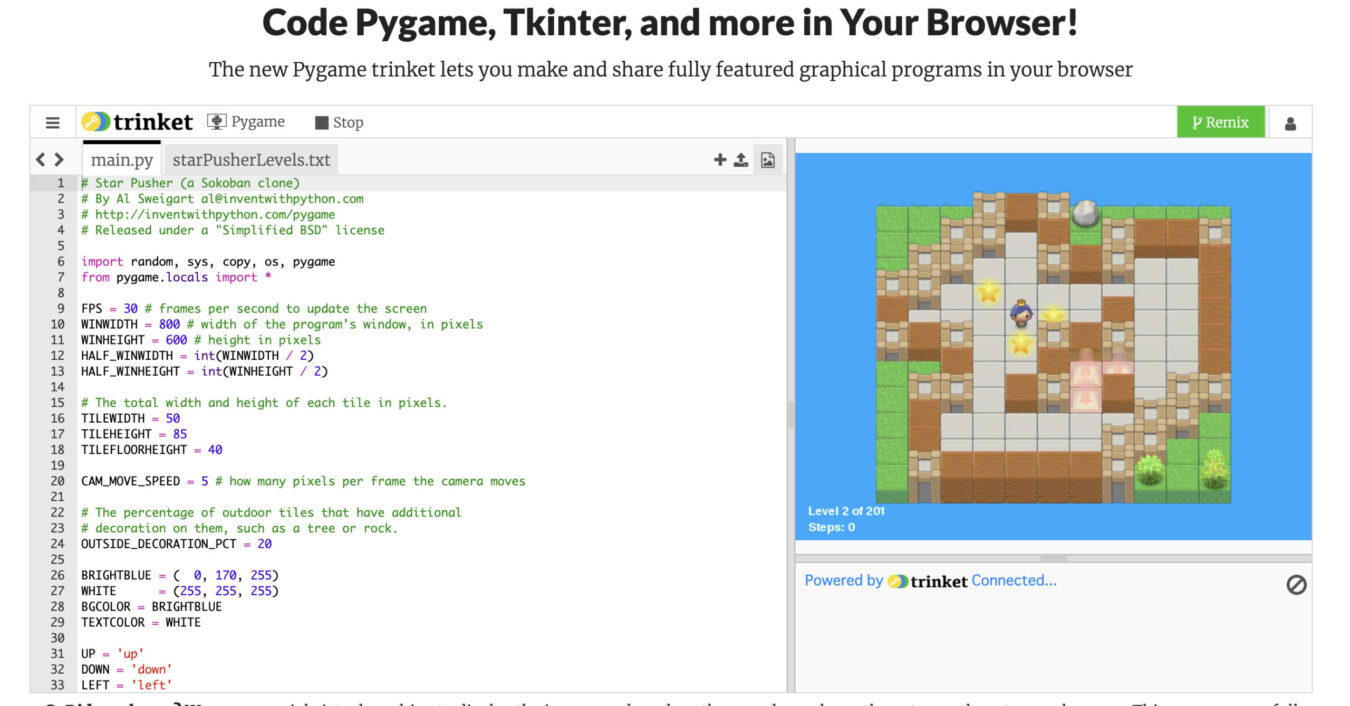Click line number 20 in the gutter

pos(59,481)
